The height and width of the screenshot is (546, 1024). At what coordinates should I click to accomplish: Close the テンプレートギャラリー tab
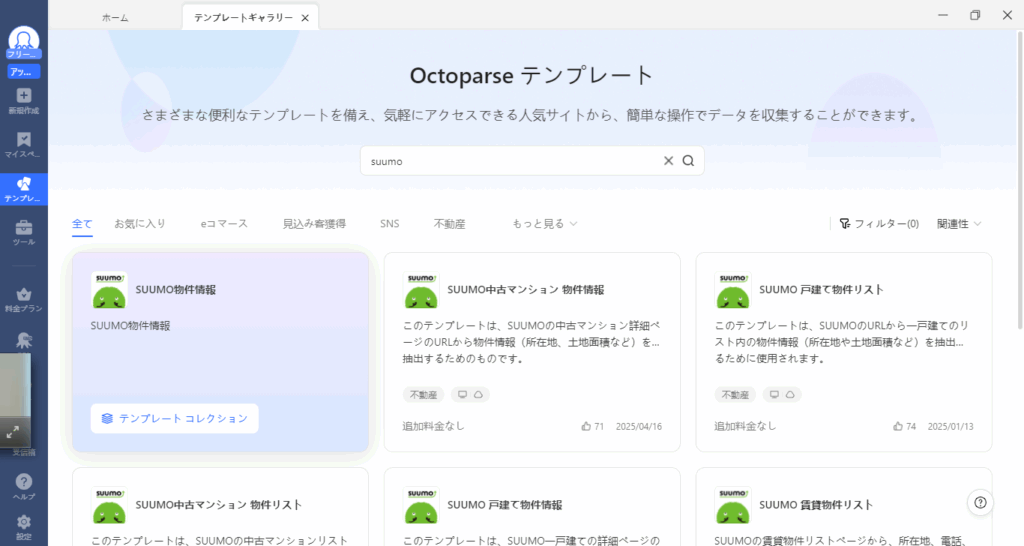pos(305,18)
